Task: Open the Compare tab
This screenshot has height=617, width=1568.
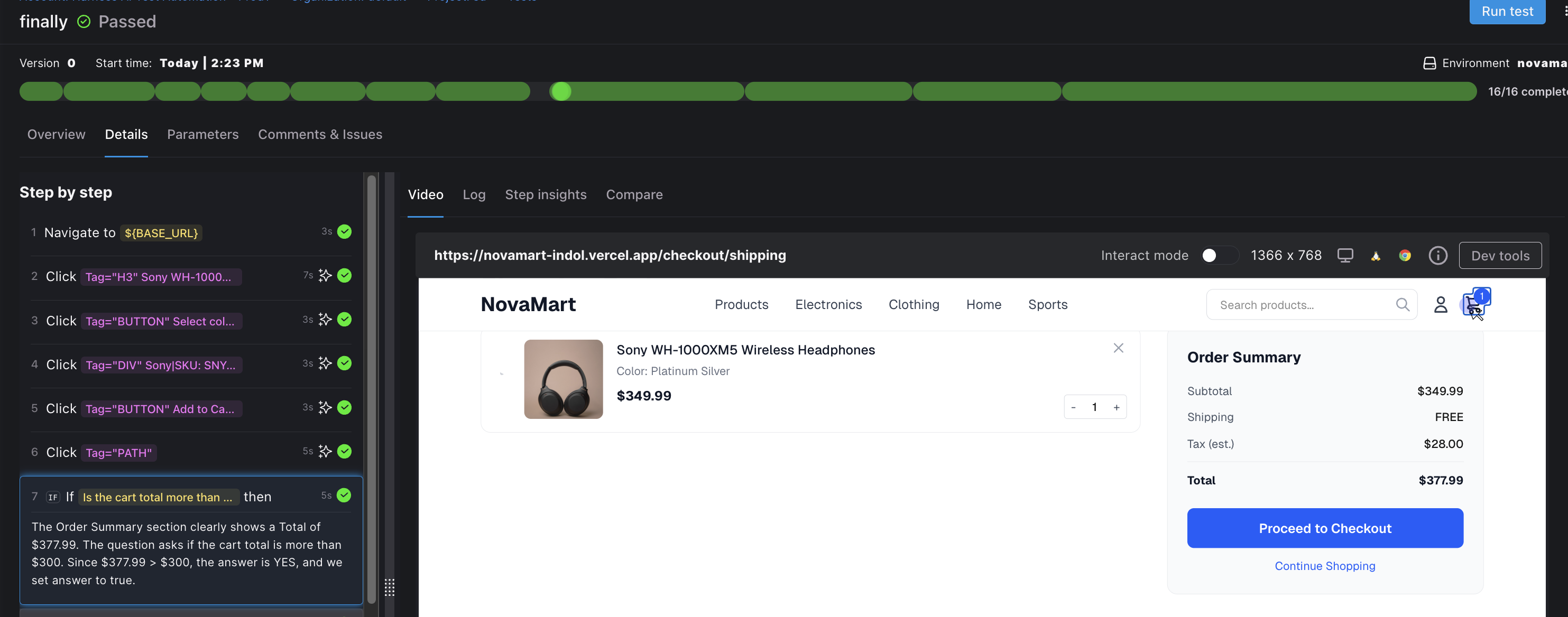Action: click(x=634, y=195)
